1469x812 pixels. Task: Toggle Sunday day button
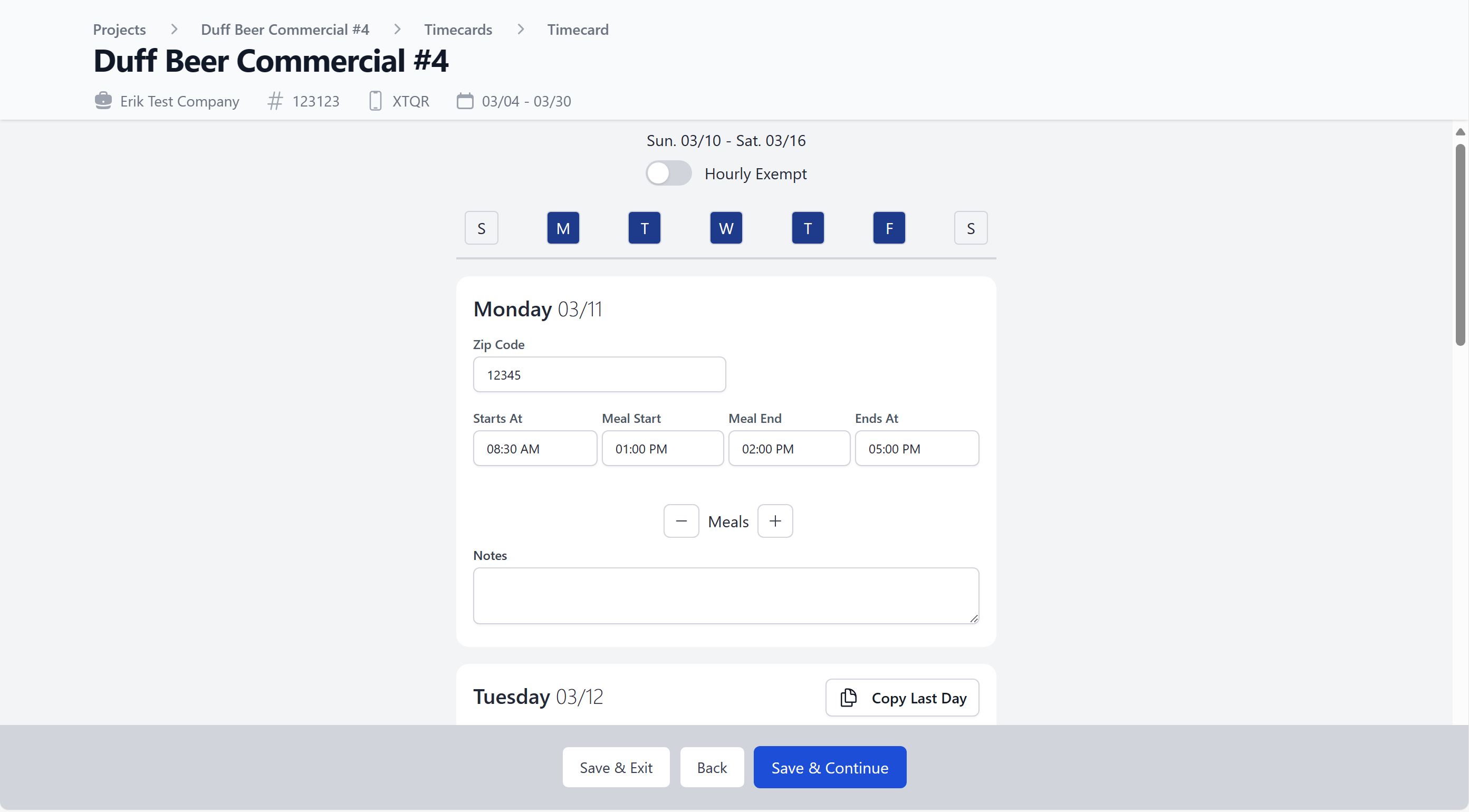pyautogui.click(x=481, y=228)
